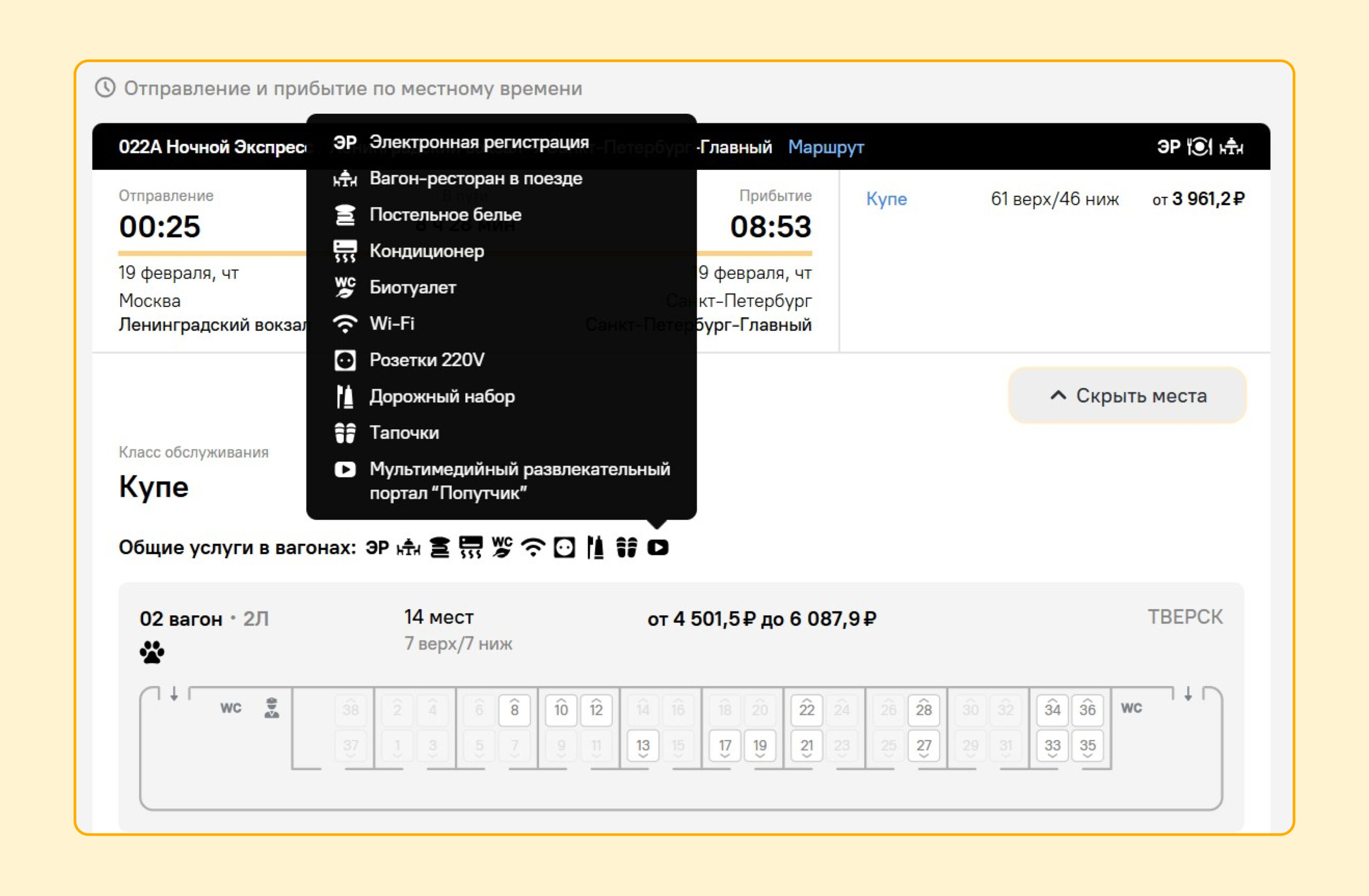Open the Маршрут route link
This screenshot has height=896, width=1369.
tap(826, 147)
